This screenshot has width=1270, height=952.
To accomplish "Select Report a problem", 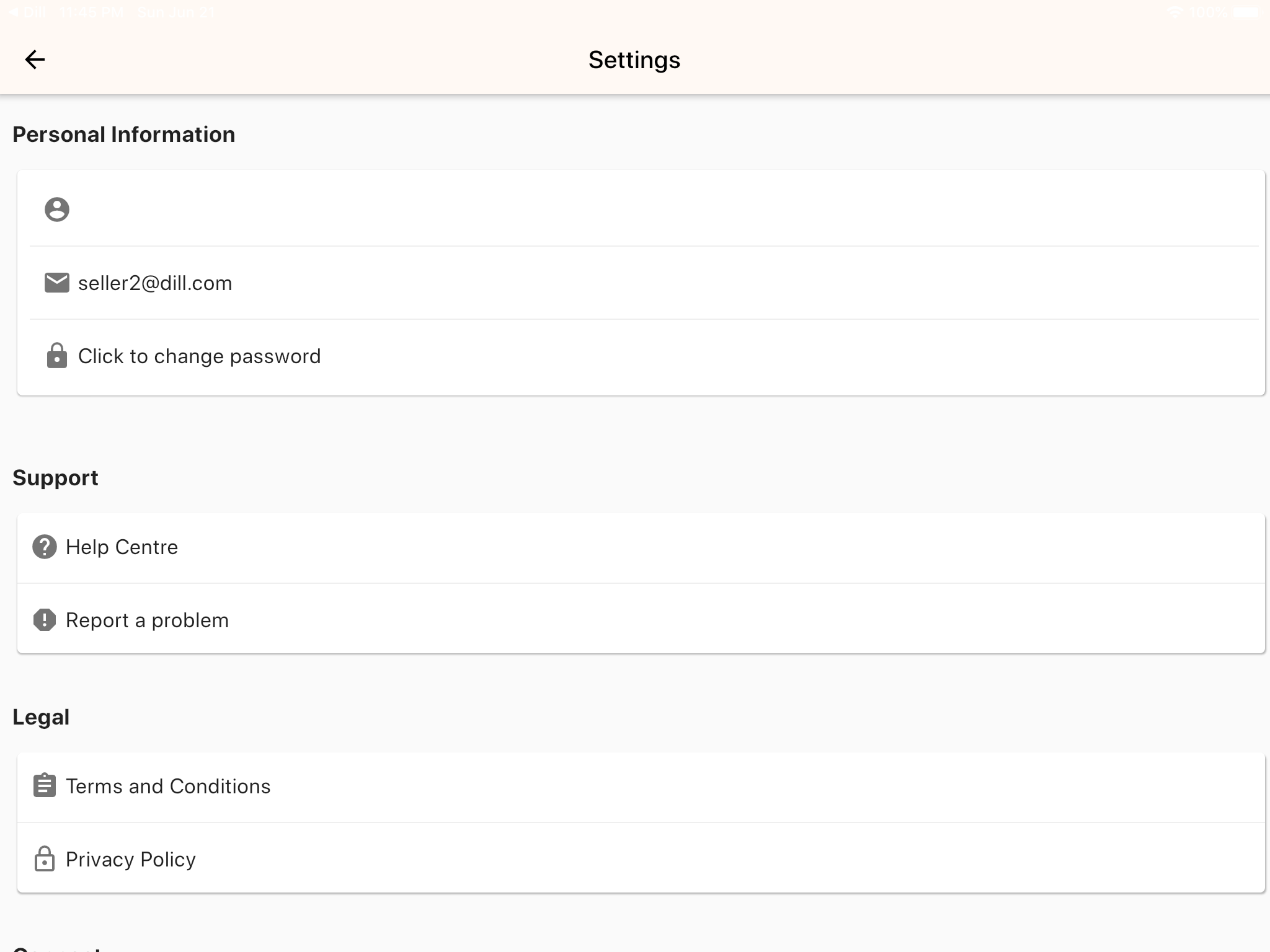I will point(147,620).
